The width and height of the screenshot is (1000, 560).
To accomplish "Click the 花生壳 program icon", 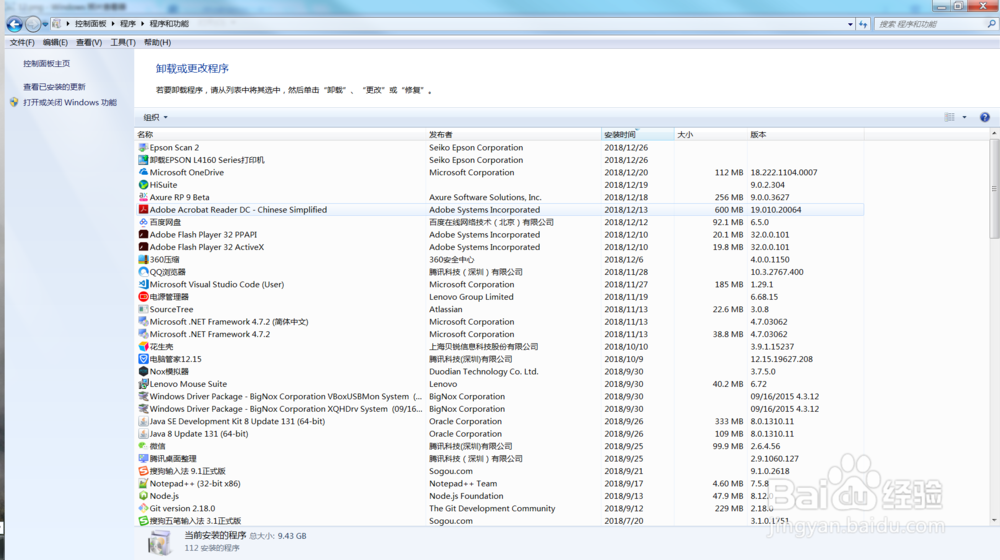I will point(143,346).
